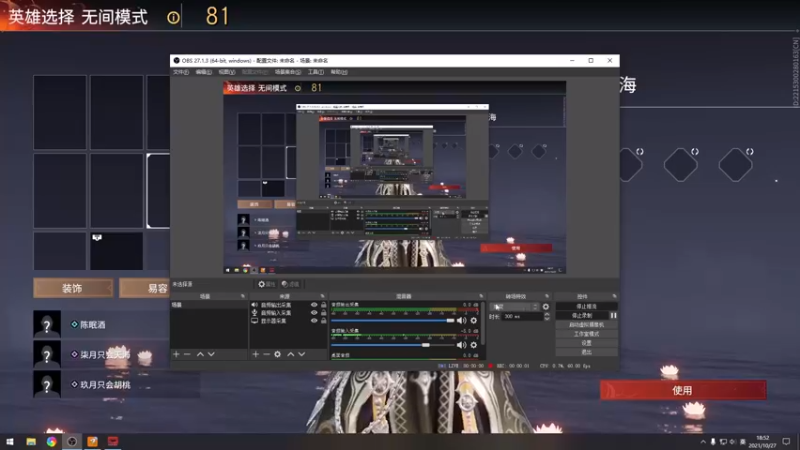Viewport: 800px width, 450px height.
Task: Open the 文件(F) menu in OBS
Action: [x=181, y=72]
